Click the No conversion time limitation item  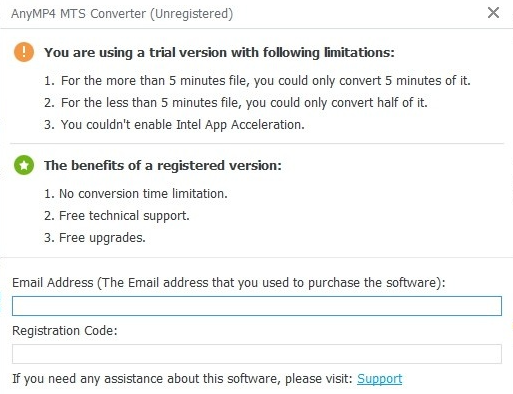pos(136,194)
